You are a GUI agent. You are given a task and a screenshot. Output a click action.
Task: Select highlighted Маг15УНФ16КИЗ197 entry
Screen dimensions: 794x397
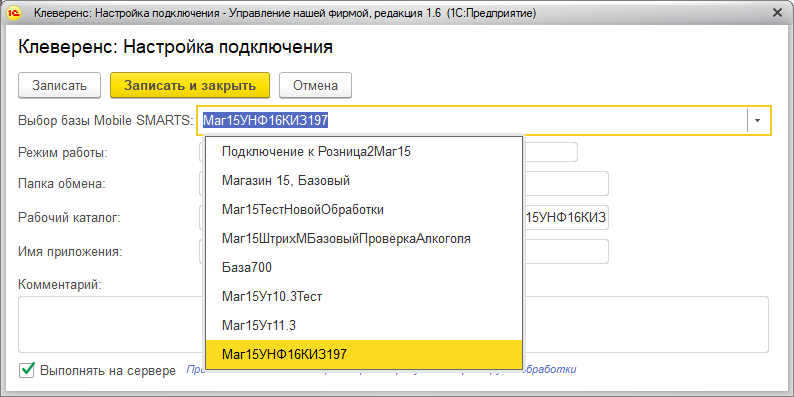364,354
